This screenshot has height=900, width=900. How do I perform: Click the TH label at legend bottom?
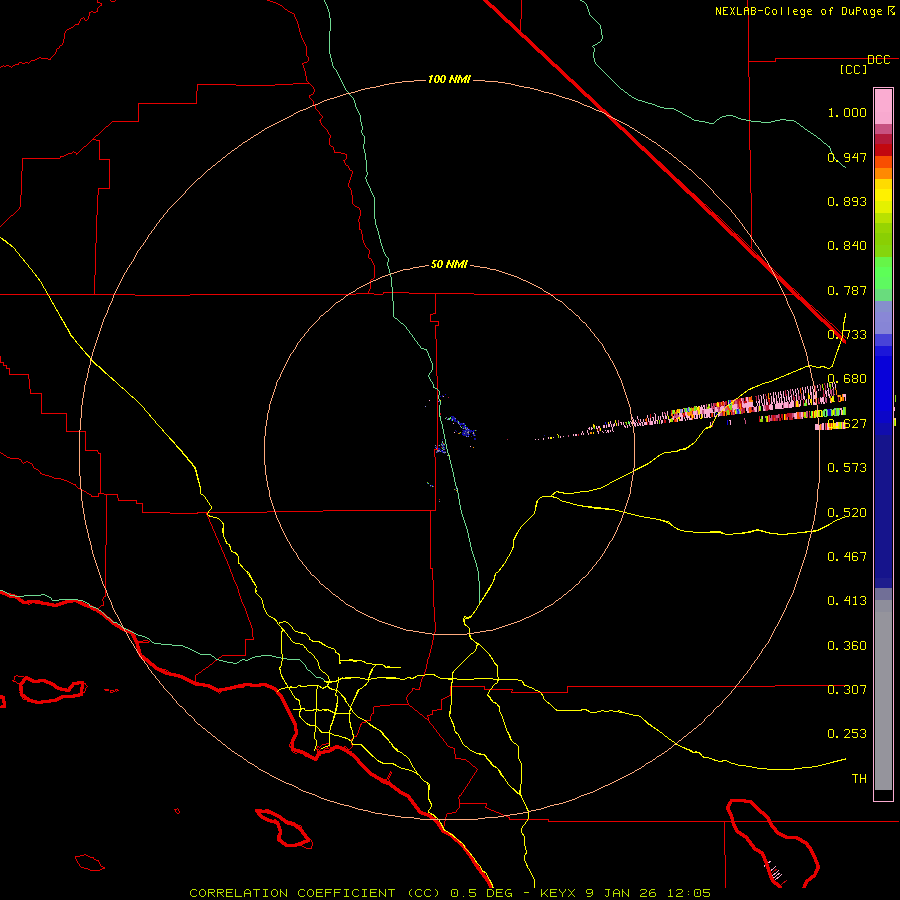pos(859,778)
